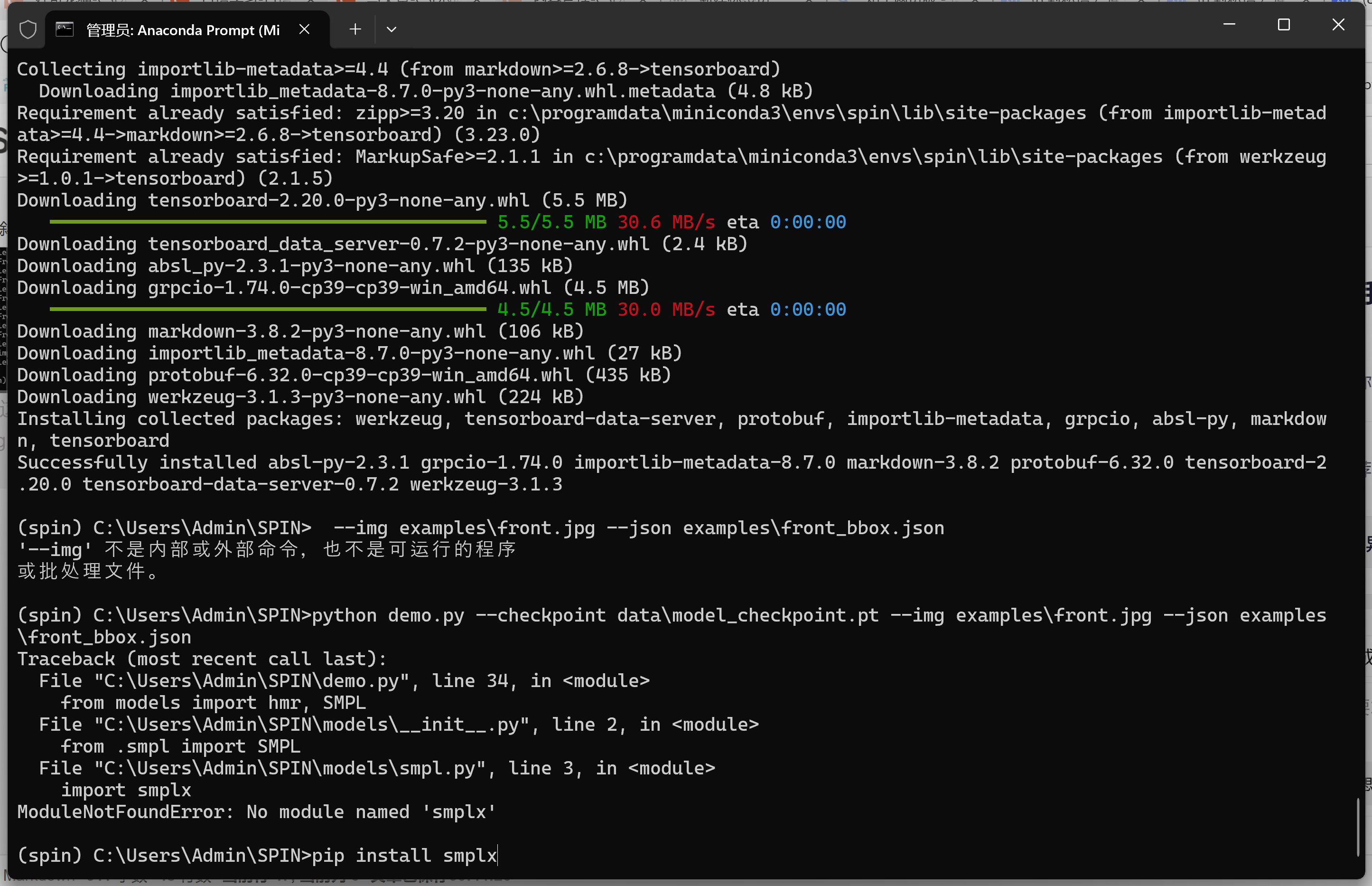The height and width of the screenshot is (886, 1372).
Task: Minimize the terminal window
Action: pos(1229,25)
